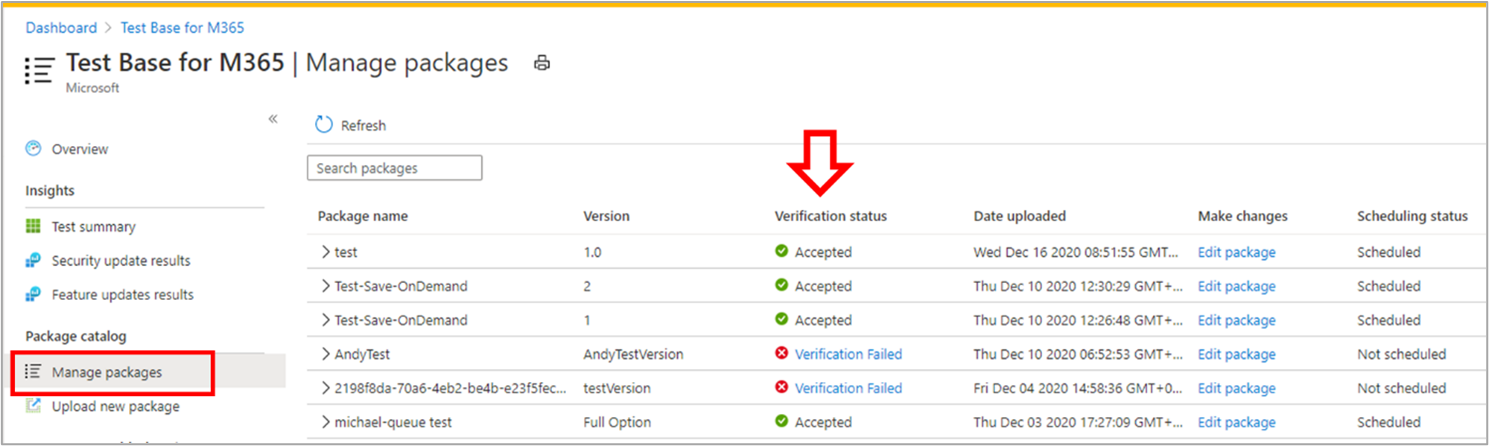Click red failed icon in AndyTest row
This screenshot has width=1489, height=446.
(782, 354)
